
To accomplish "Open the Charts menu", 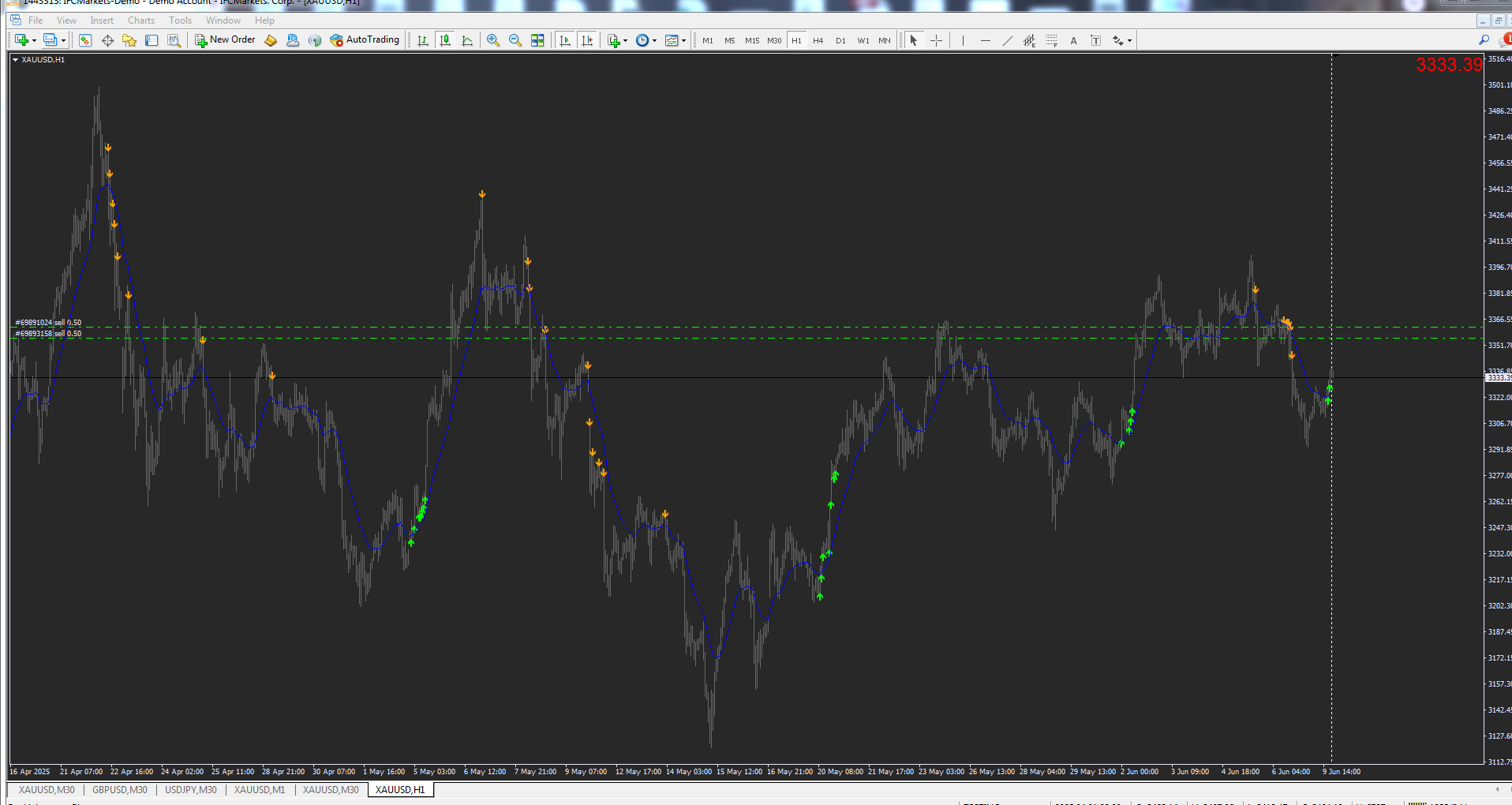I will point(141,21).
